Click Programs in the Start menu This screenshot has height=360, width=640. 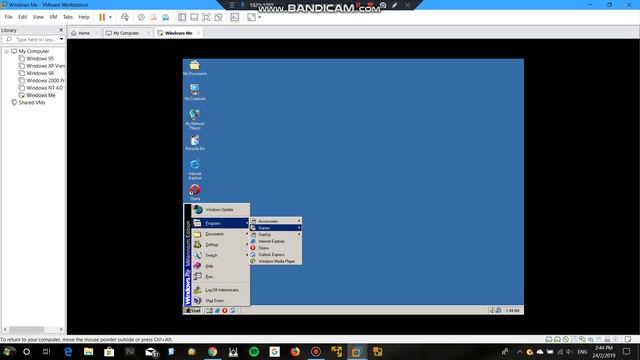pyautogui.click(x=220, y=223)
